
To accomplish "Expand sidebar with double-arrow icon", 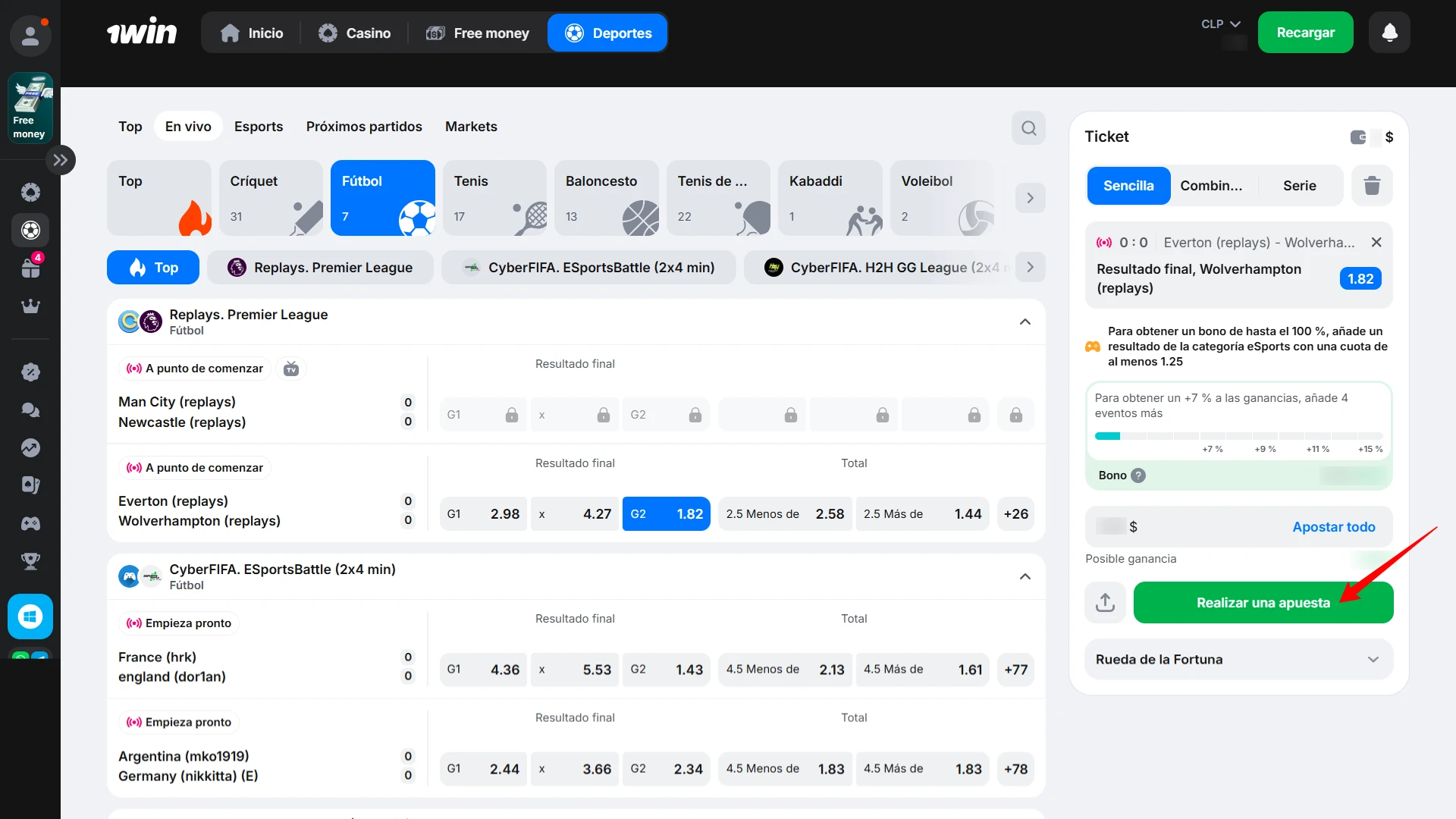I will (61, 160).
